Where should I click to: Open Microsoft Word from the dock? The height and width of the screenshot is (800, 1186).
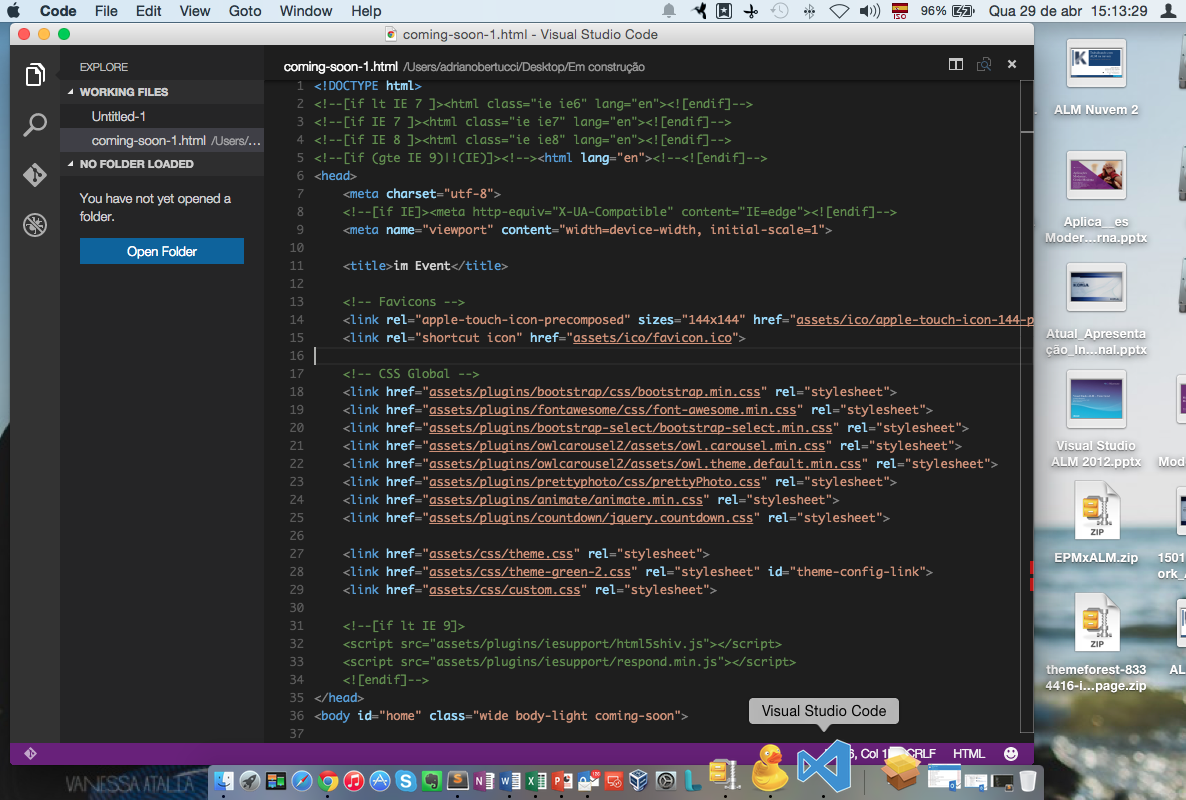click(x=510, y=781)
